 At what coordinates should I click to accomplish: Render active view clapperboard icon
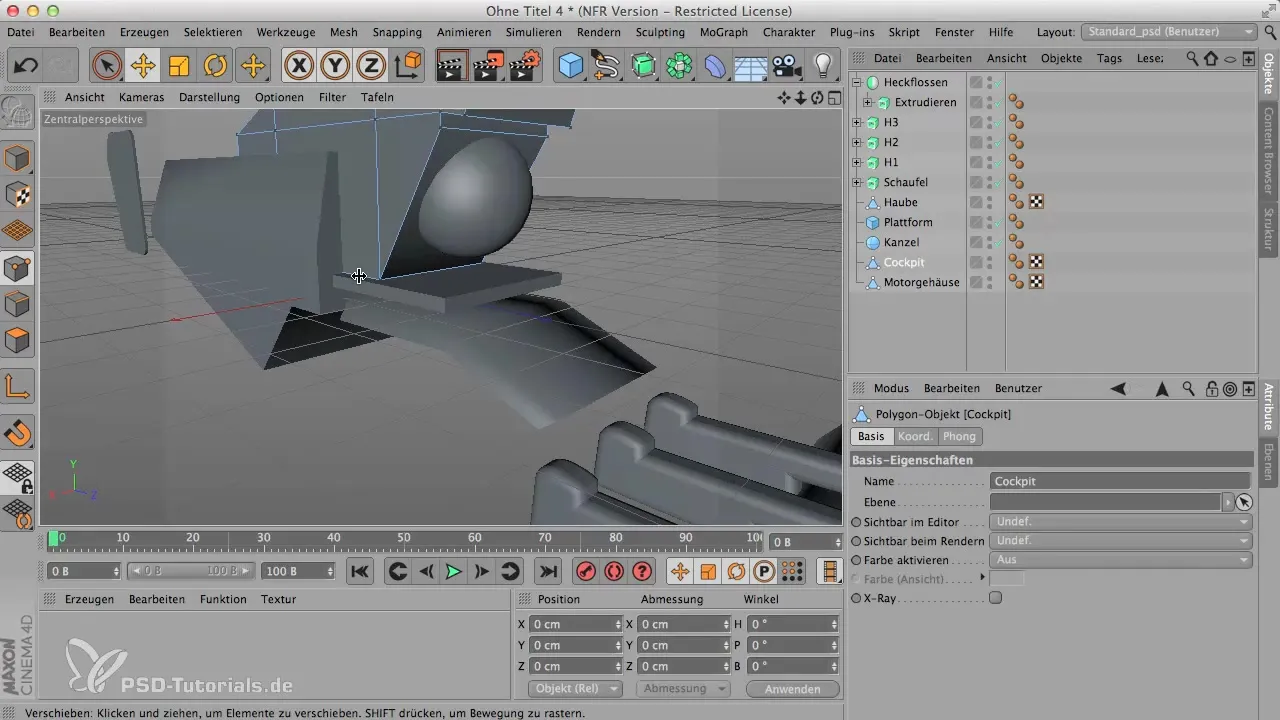[x=453, y=67]
